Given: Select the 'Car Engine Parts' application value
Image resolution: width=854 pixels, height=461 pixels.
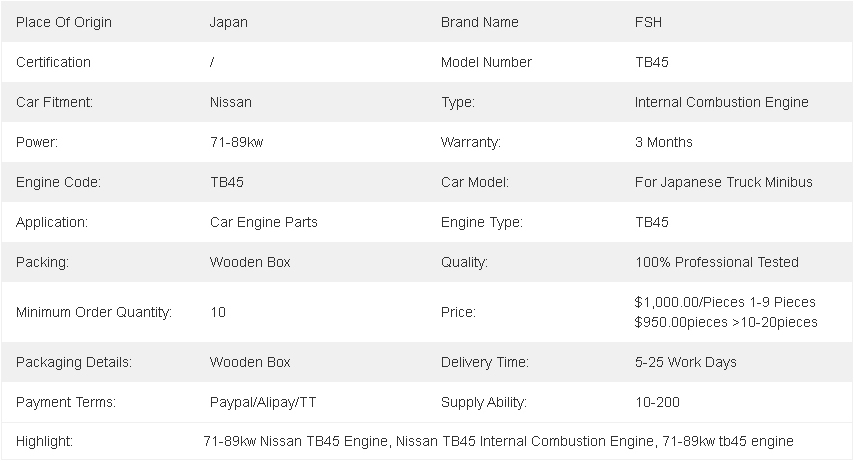Looking at the screenshot, I should click(x=263, y=222).
